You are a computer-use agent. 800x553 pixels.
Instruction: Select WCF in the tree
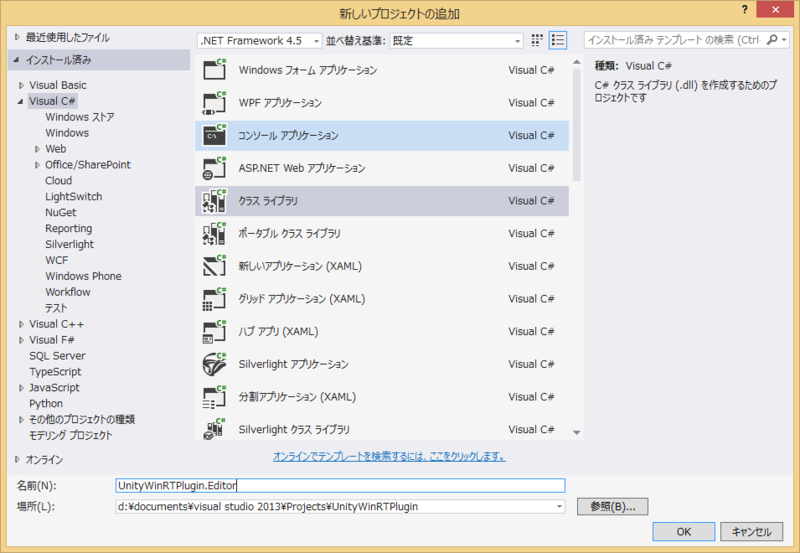pos(57,260)
